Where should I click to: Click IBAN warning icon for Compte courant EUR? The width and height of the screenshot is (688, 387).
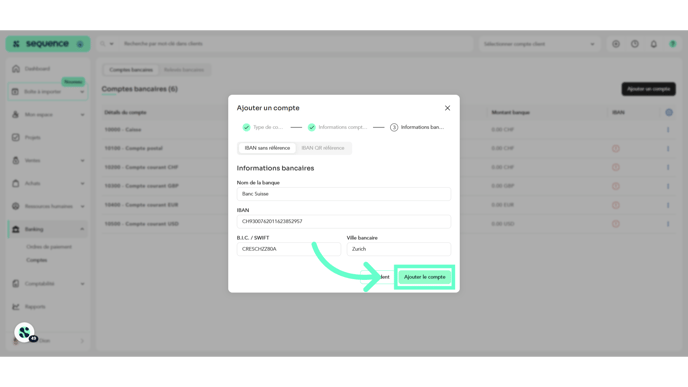[616, 205]
